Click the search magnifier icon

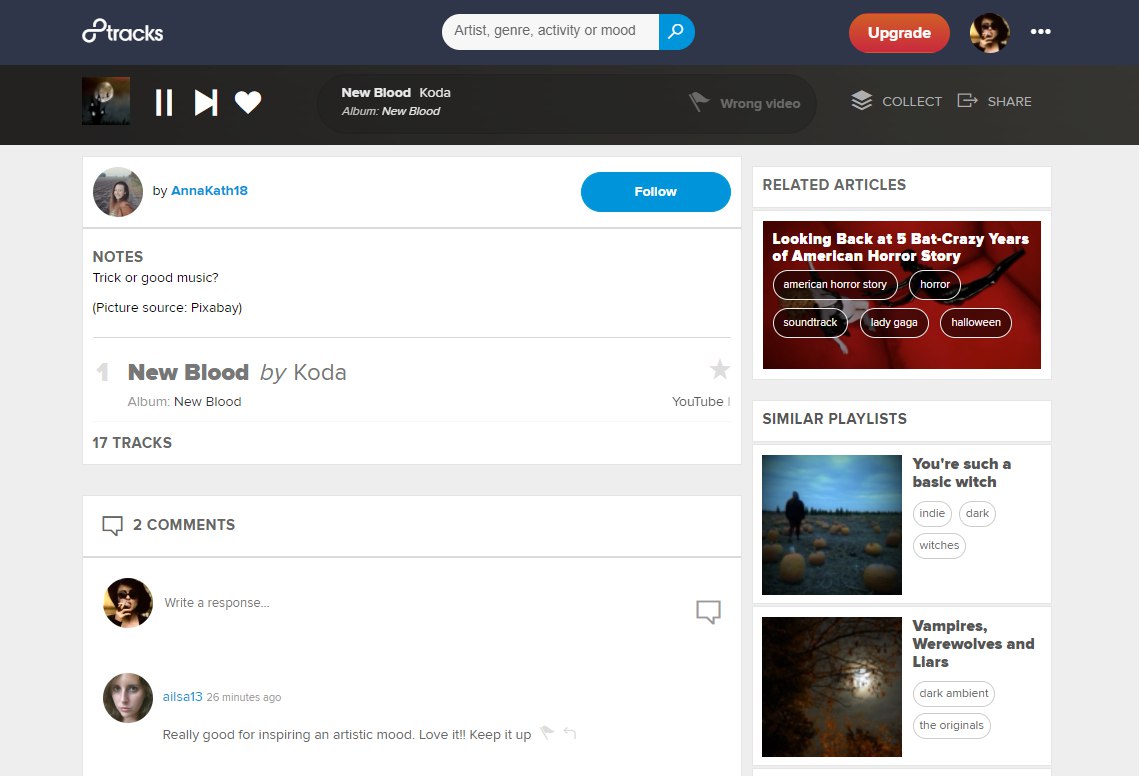pyautogui.click(x=677, y=32)
